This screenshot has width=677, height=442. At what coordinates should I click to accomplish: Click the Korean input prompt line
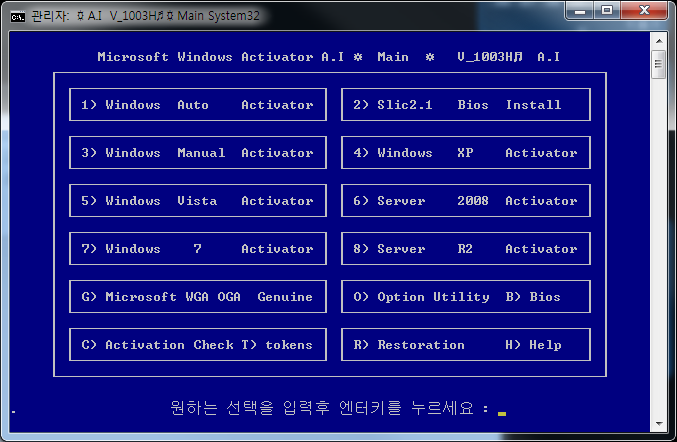338,407
